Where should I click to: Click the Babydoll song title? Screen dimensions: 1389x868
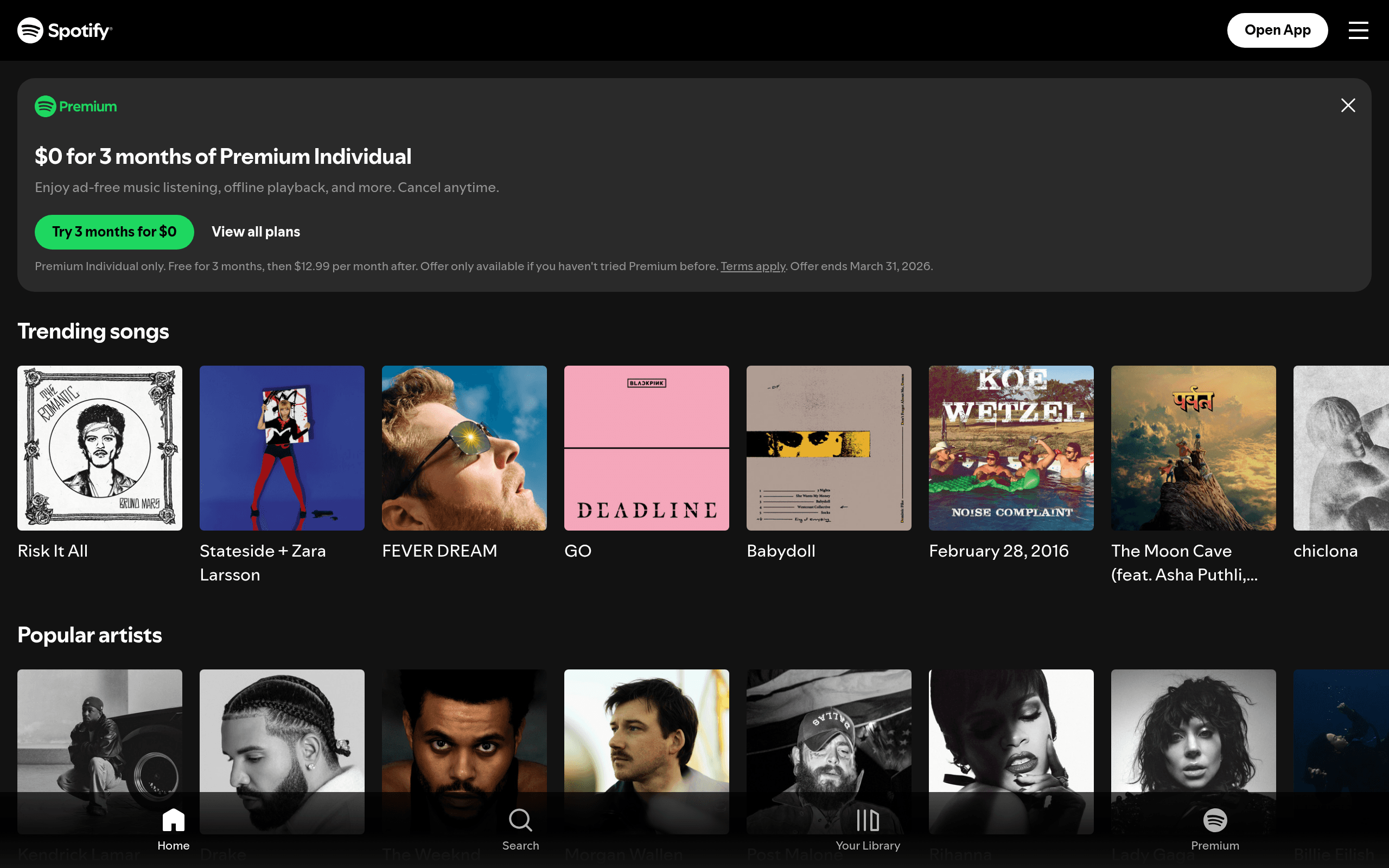click(x=781, y=551)
